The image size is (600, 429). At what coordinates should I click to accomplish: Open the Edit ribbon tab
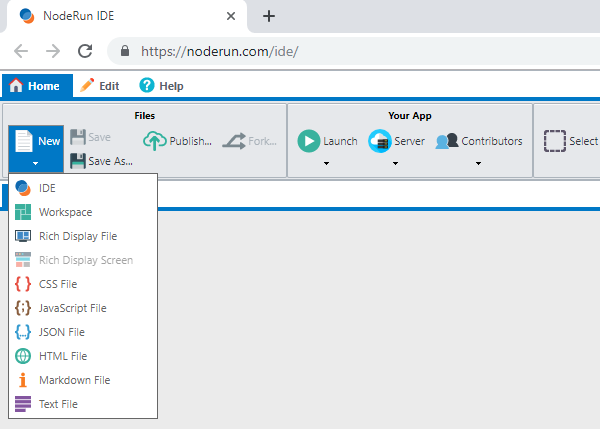[x=100, y=86]
